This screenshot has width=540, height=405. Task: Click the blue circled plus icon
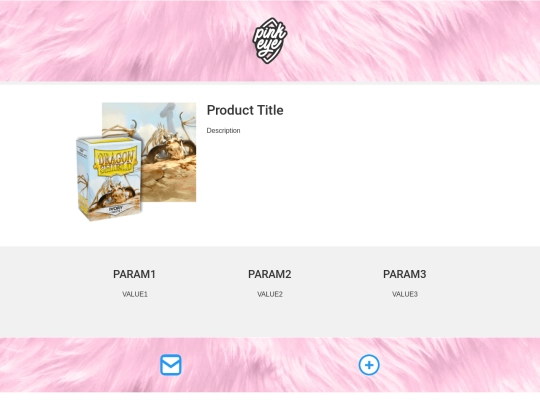[x=369, y=365]
